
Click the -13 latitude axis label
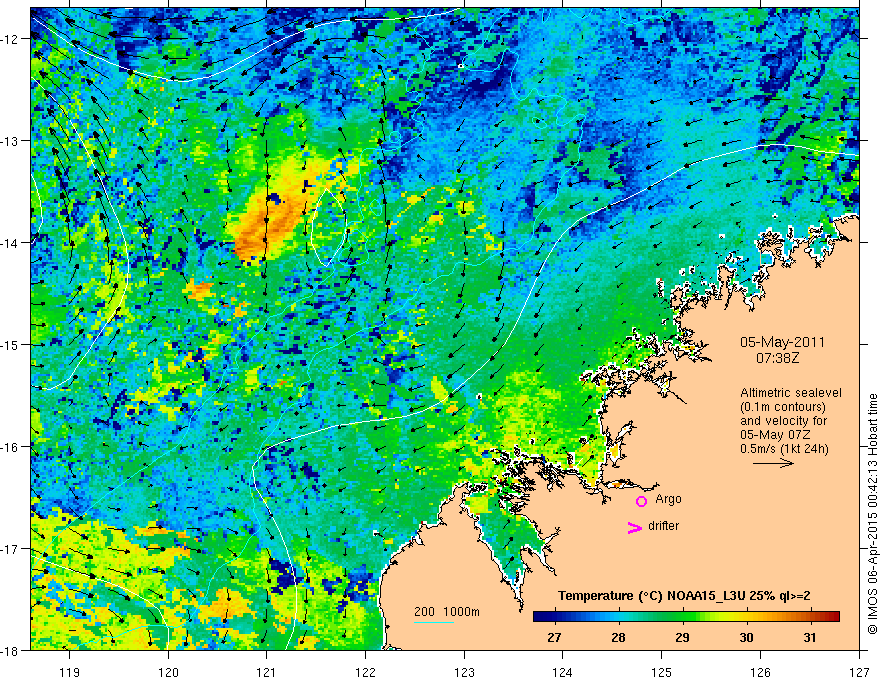coord(10,141)
